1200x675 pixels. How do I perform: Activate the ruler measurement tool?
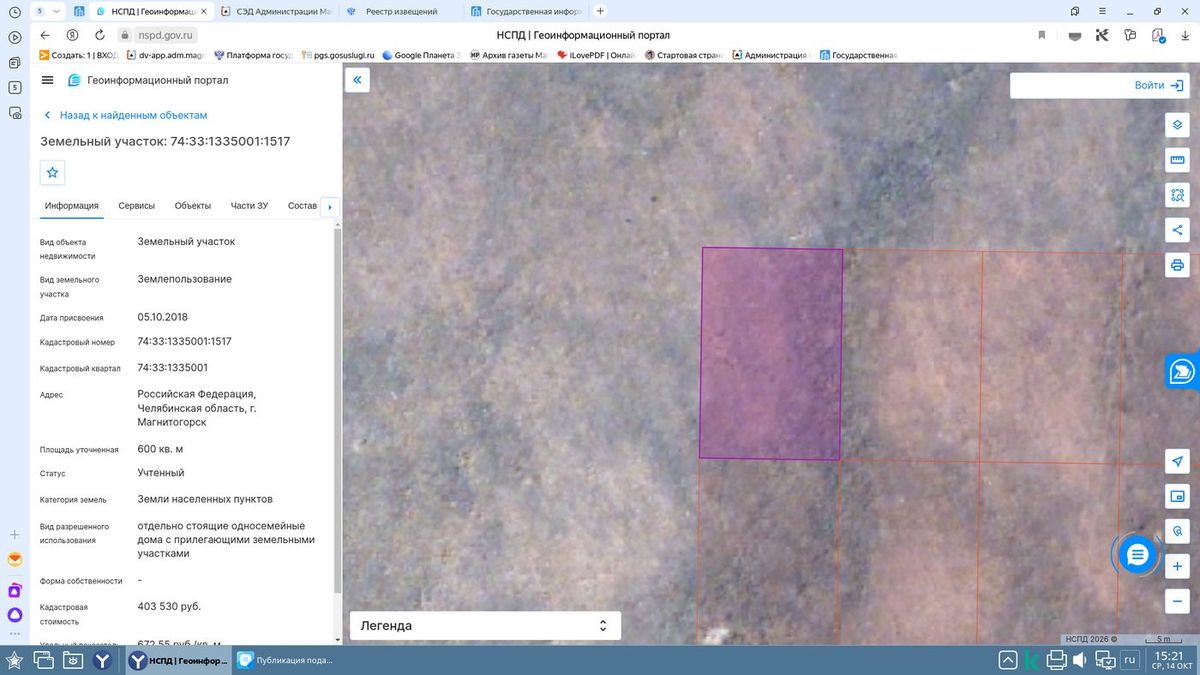tap(1177, 160)
